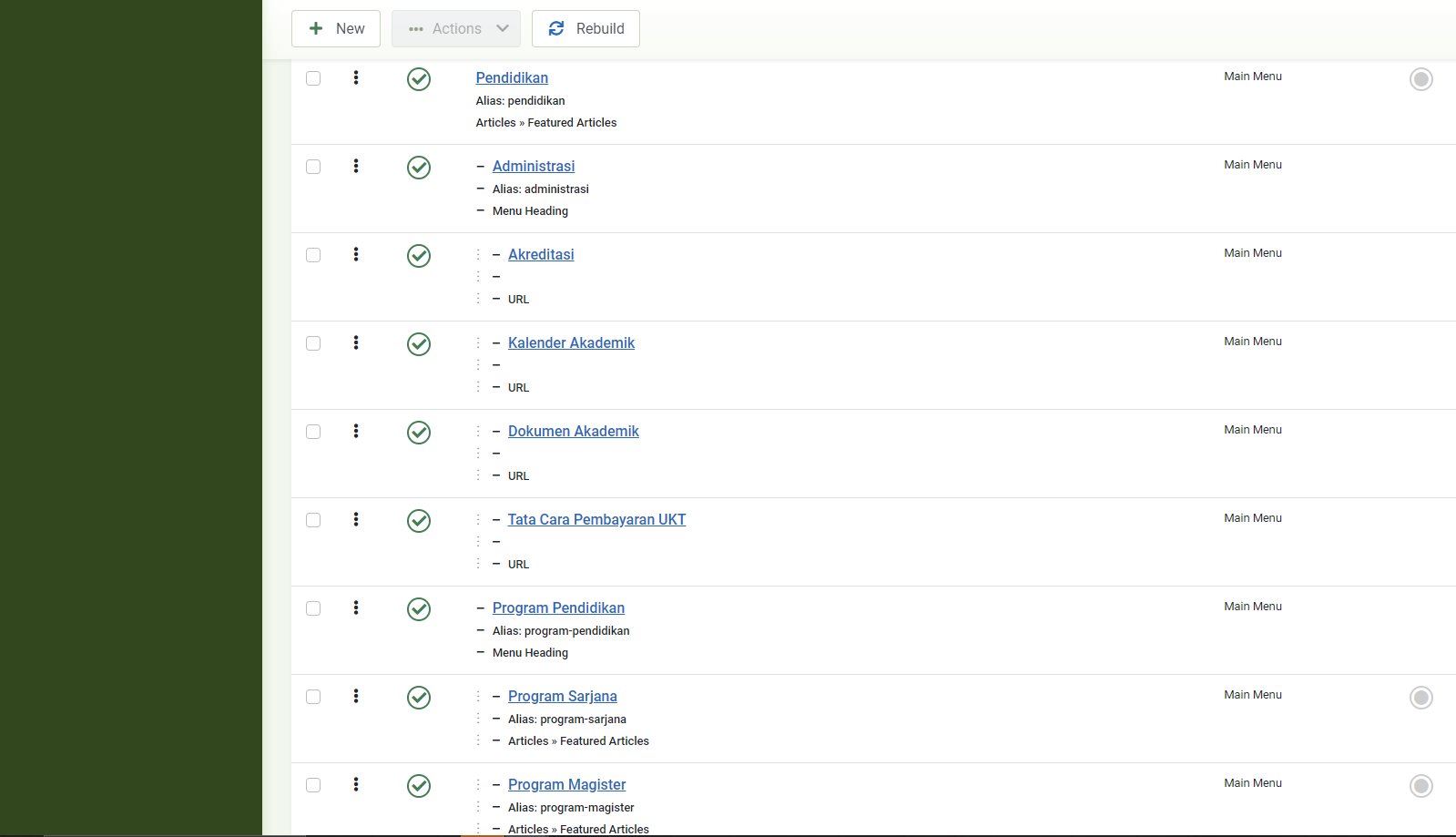The height and width of the screenshot is (837, 1456).
Task: Open the Actions dropdown
Action: pos(456,28)
